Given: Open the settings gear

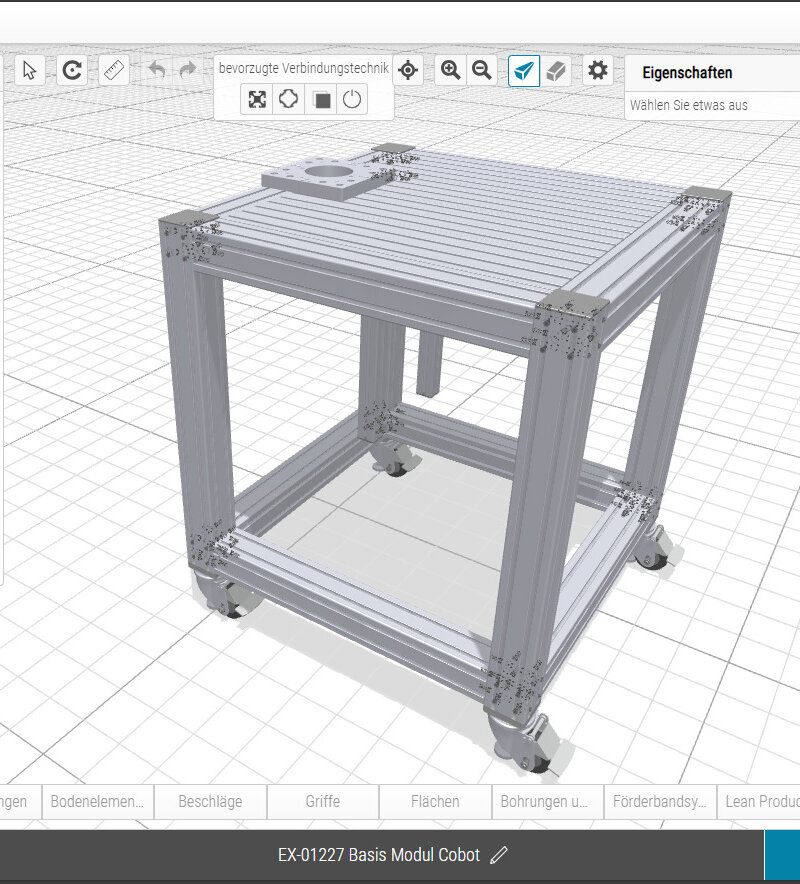Looking at the screenshot, I should pyautogui.click(x=598, y=70).
